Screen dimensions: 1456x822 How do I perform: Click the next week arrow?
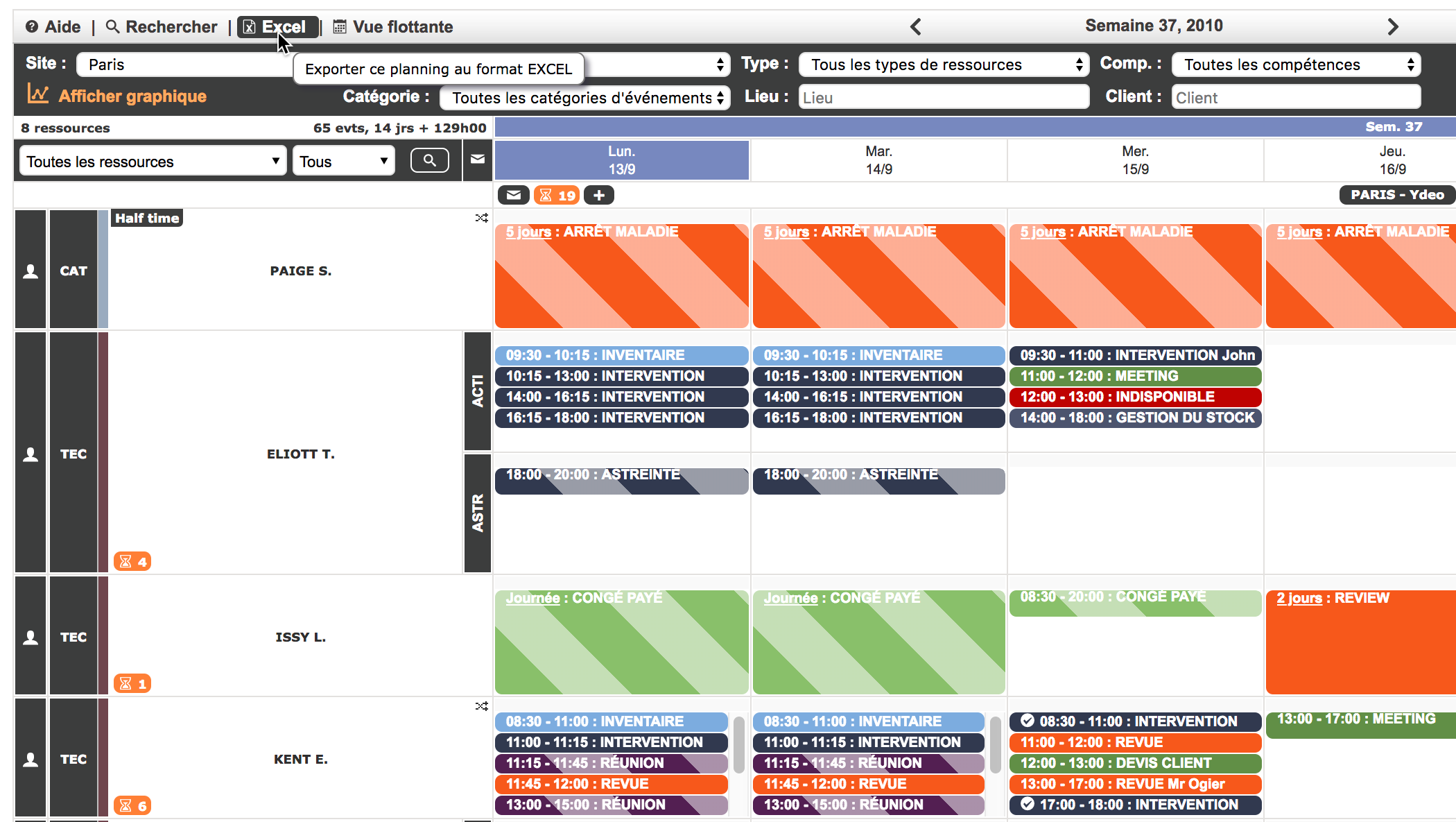pyautogui.click(x=1393, y=27)
